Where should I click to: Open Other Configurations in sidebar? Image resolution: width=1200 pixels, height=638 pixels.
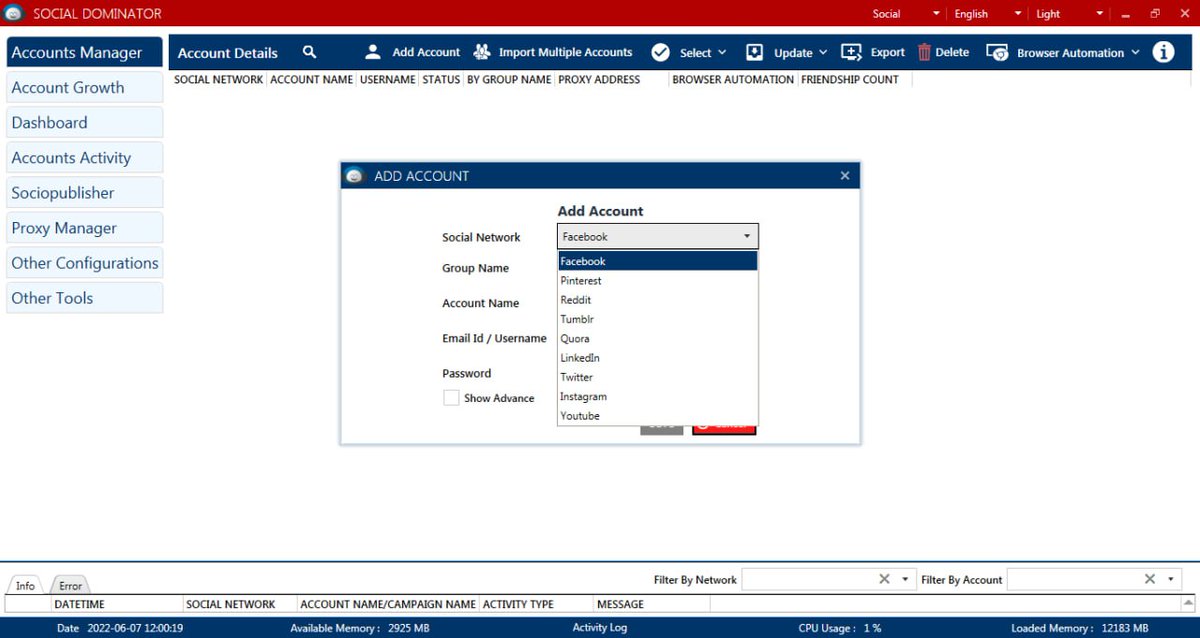(x=84, y=262)
